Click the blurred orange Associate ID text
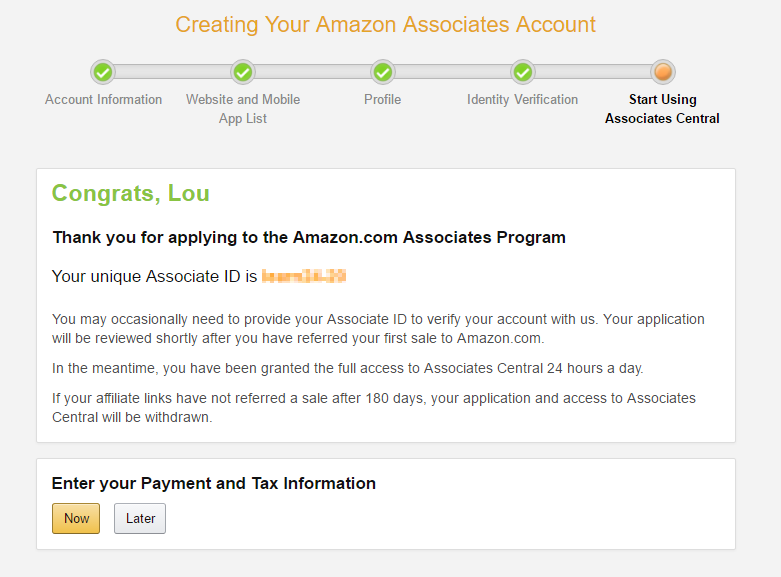781x577 pixels. (x=304, y=276)
